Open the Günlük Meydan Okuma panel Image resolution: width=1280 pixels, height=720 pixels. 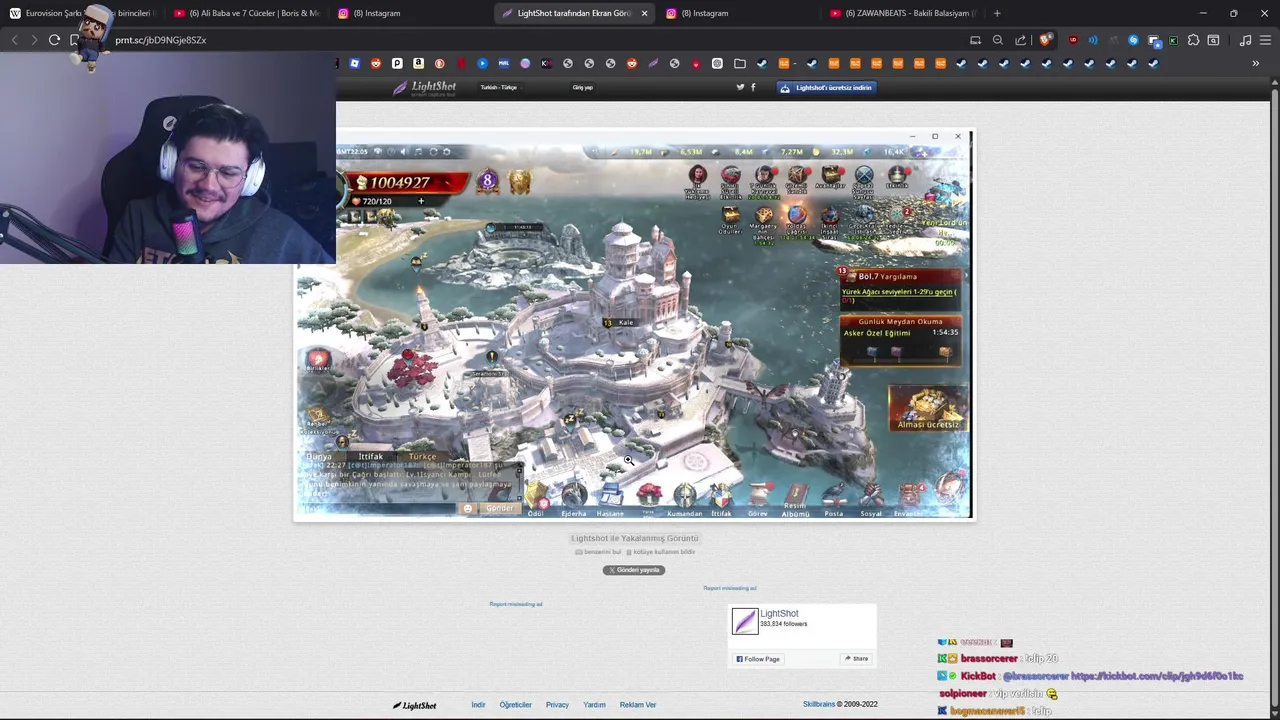[900, 340]
